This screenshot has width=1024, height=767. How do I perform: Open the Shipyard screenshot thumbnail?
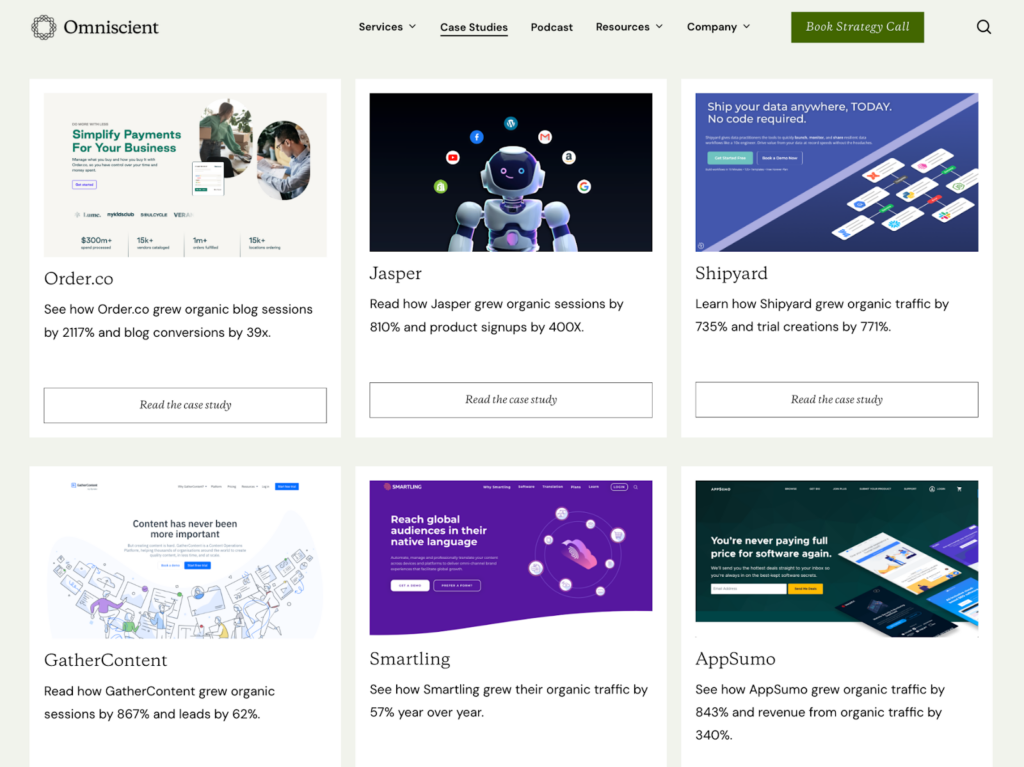click(x=837, y=172)
